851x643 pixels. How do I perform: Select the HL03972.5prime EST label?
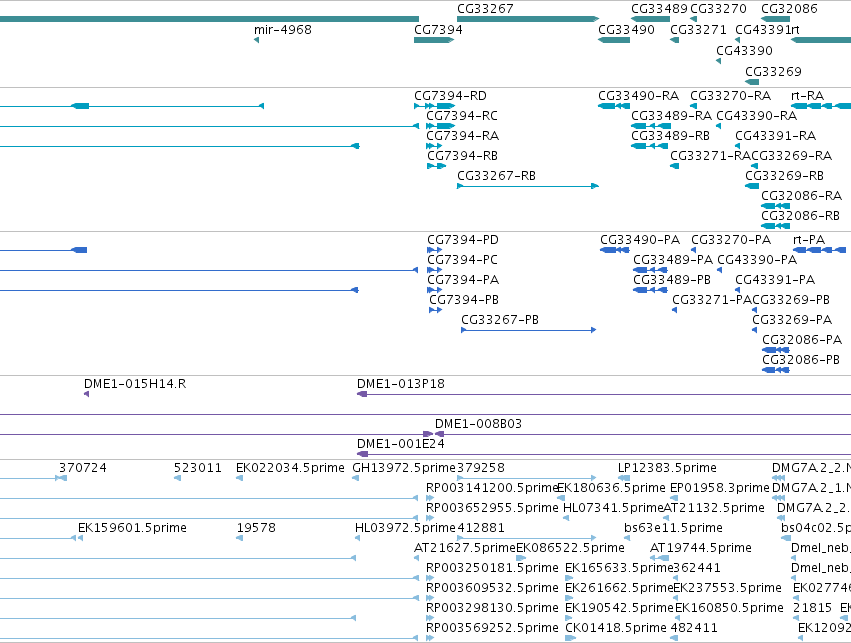(x=405, y=529)
